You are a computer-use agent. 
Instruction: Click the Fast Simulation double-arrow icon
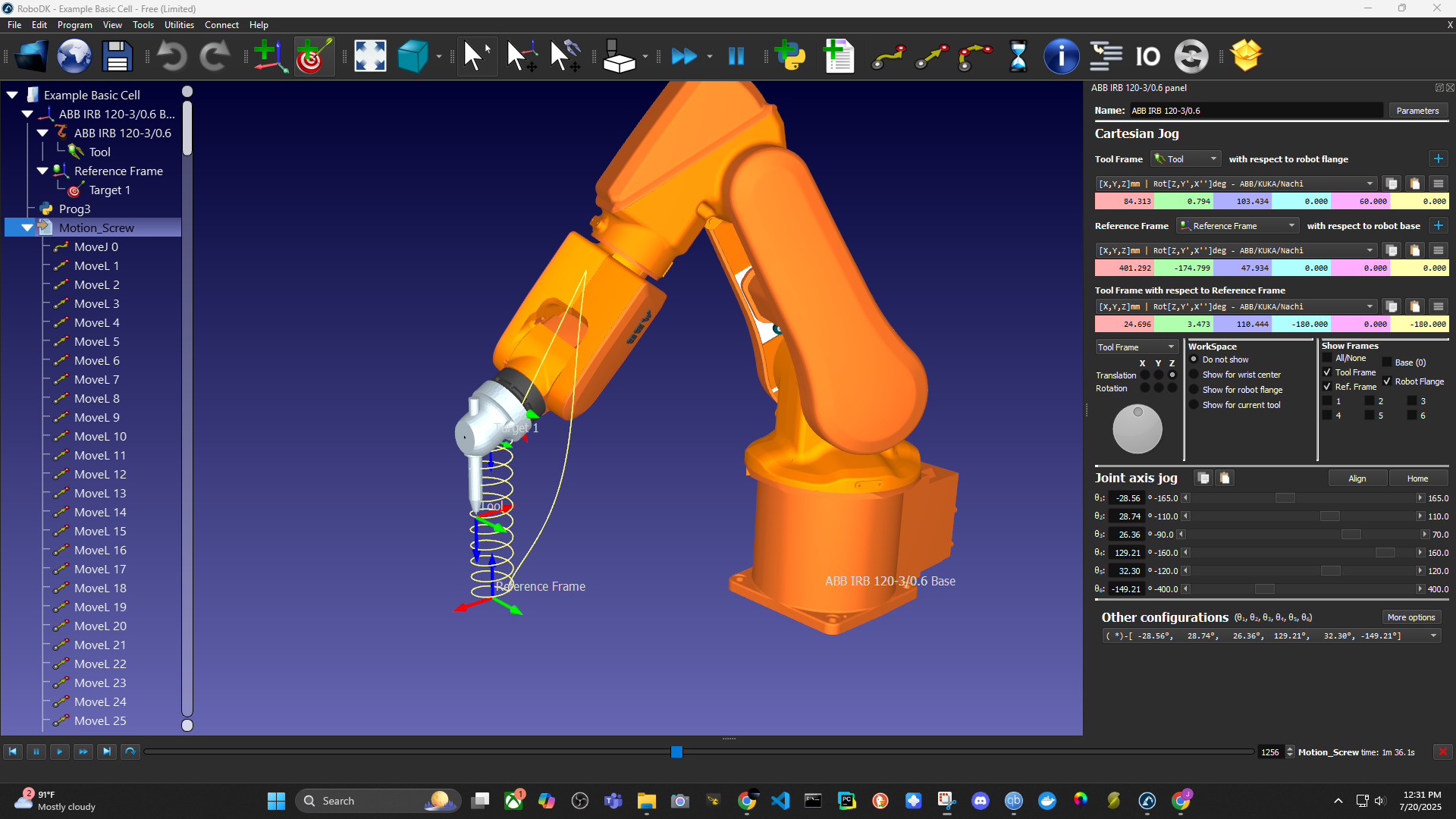(x=685, y=56)
